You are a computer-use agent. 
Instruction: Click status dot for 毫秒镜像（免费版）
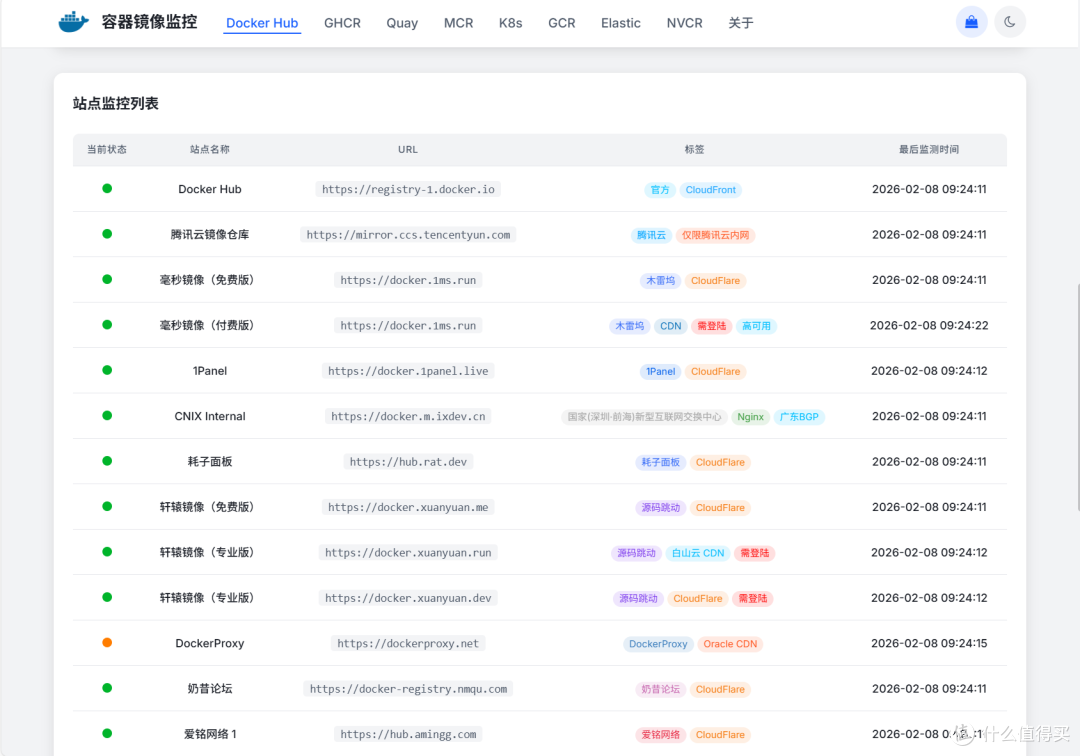click(107, 280)
